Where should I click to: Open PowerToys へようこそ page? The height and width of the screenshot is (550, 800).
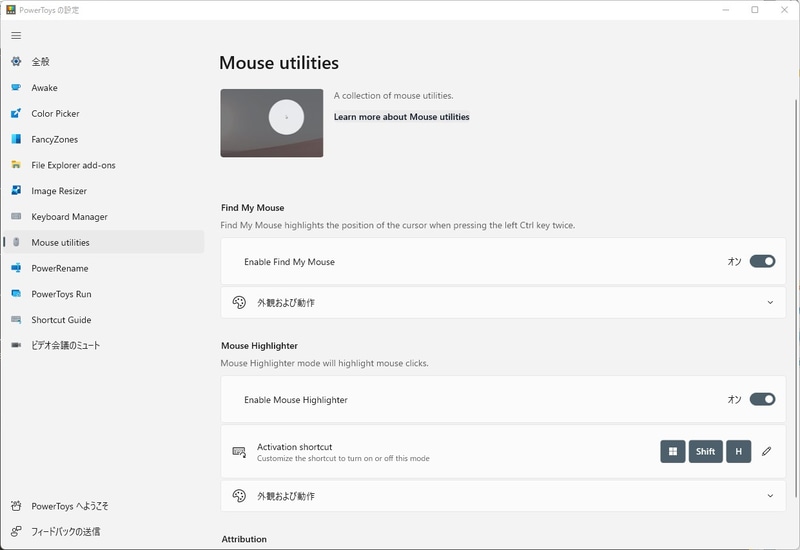104,506
